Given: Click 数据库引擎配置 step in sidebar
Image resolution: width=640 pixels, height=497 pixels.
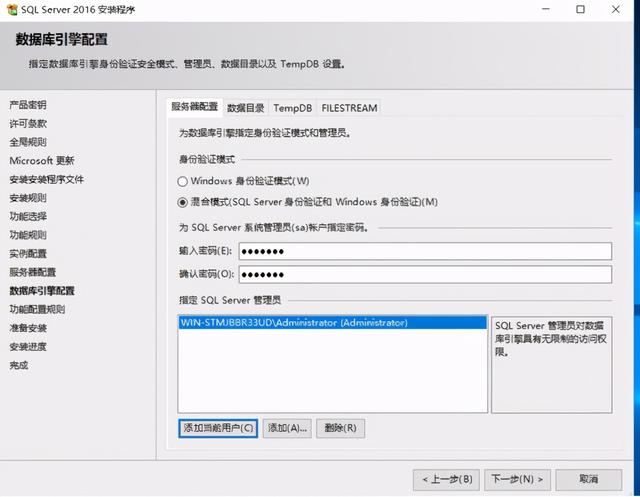Looking at the screenshot, I should coord(42,291).
